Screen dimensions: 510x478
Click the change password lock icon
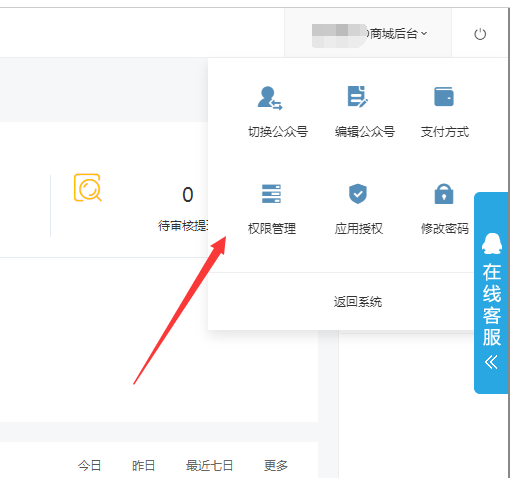444,194
